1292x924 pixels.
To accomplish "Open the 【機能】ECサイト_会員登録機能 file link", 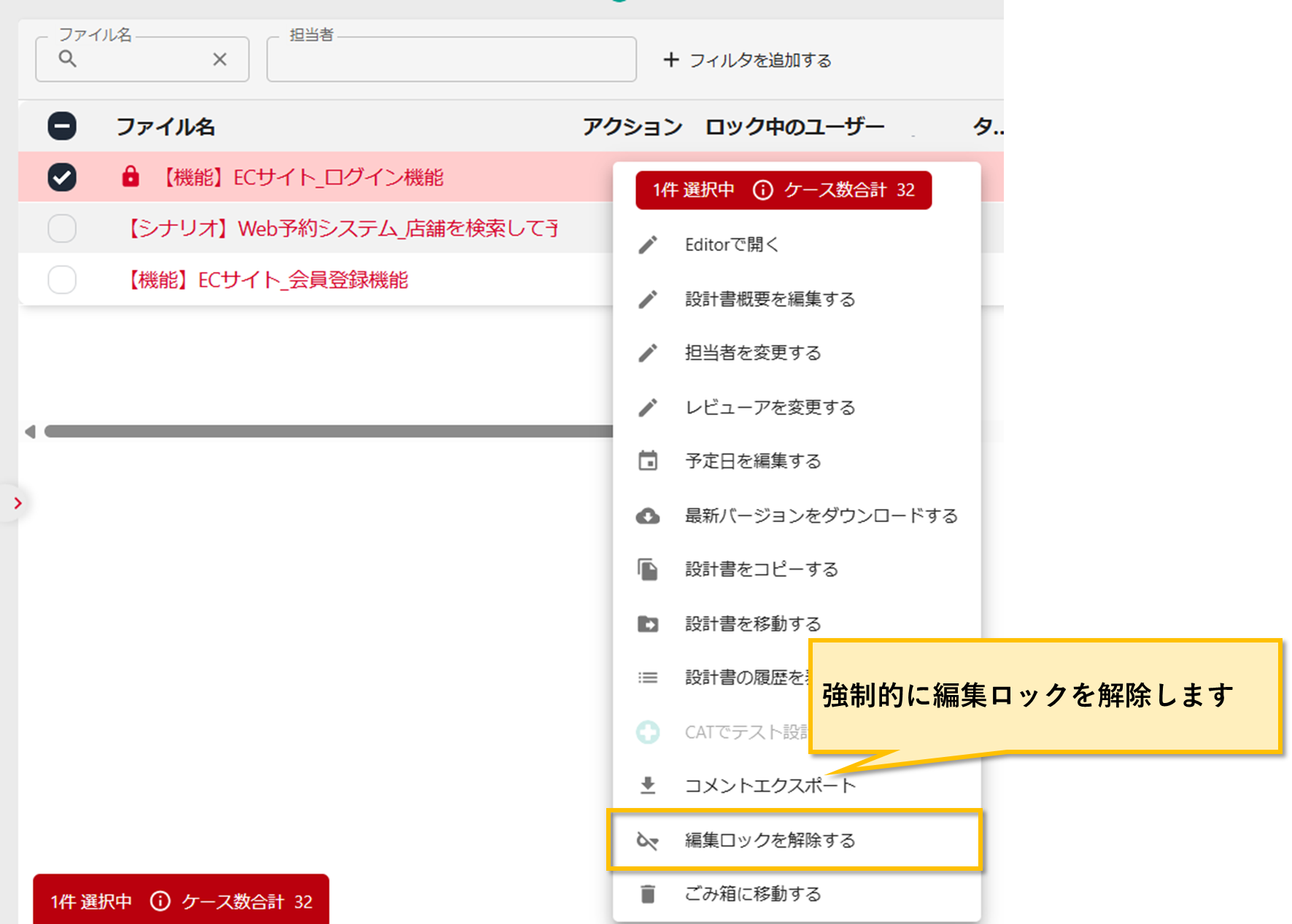I will click(x=268, y=280).
